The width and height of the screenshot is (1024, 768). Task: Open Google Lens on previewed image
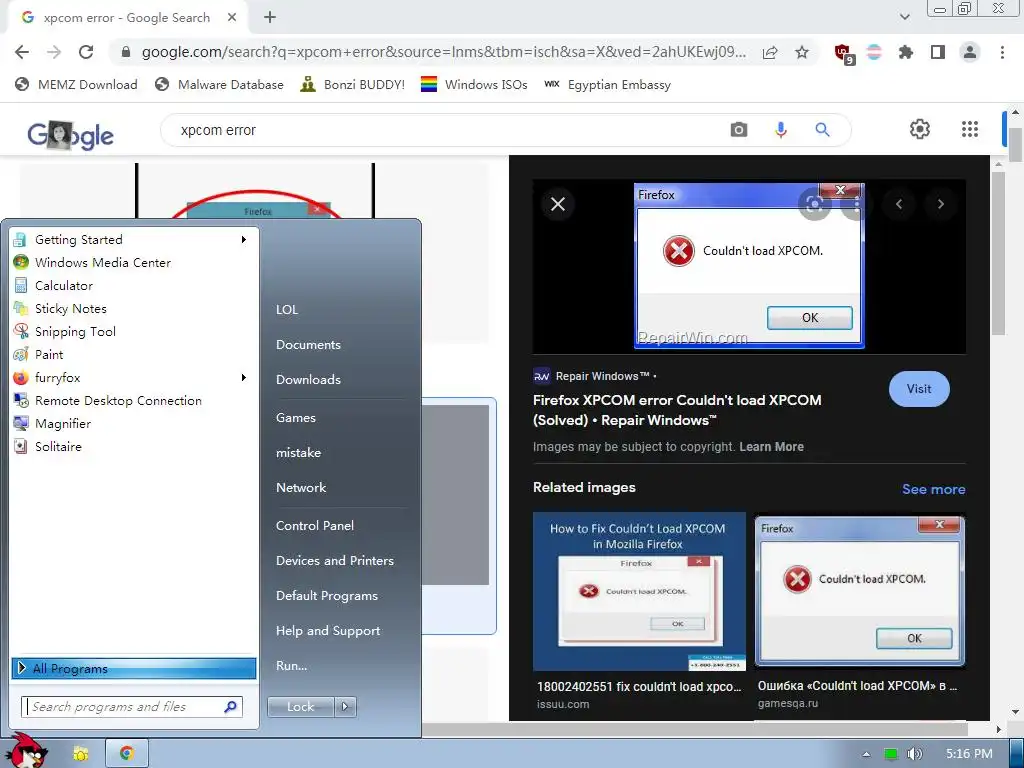814,204
